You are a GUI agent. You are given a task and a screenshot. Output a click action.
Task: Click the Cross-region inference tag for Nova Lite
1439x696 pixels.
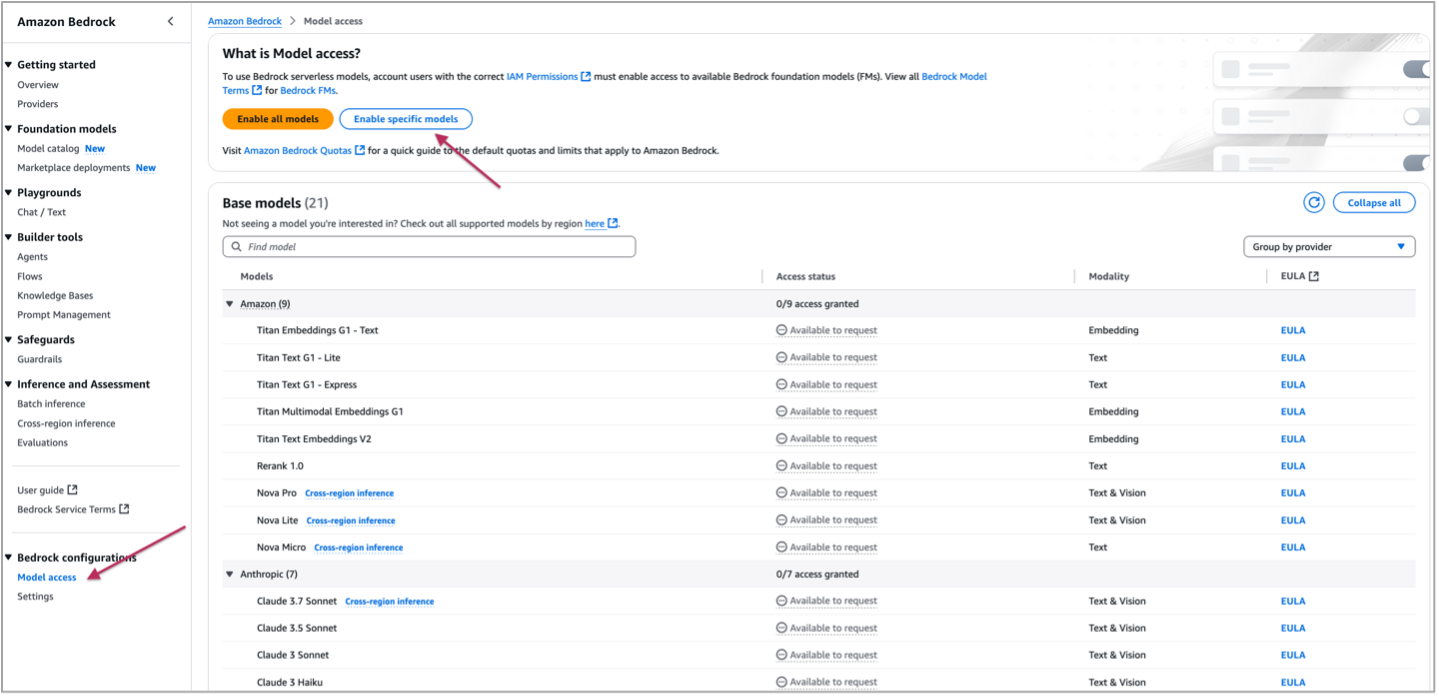351,521
